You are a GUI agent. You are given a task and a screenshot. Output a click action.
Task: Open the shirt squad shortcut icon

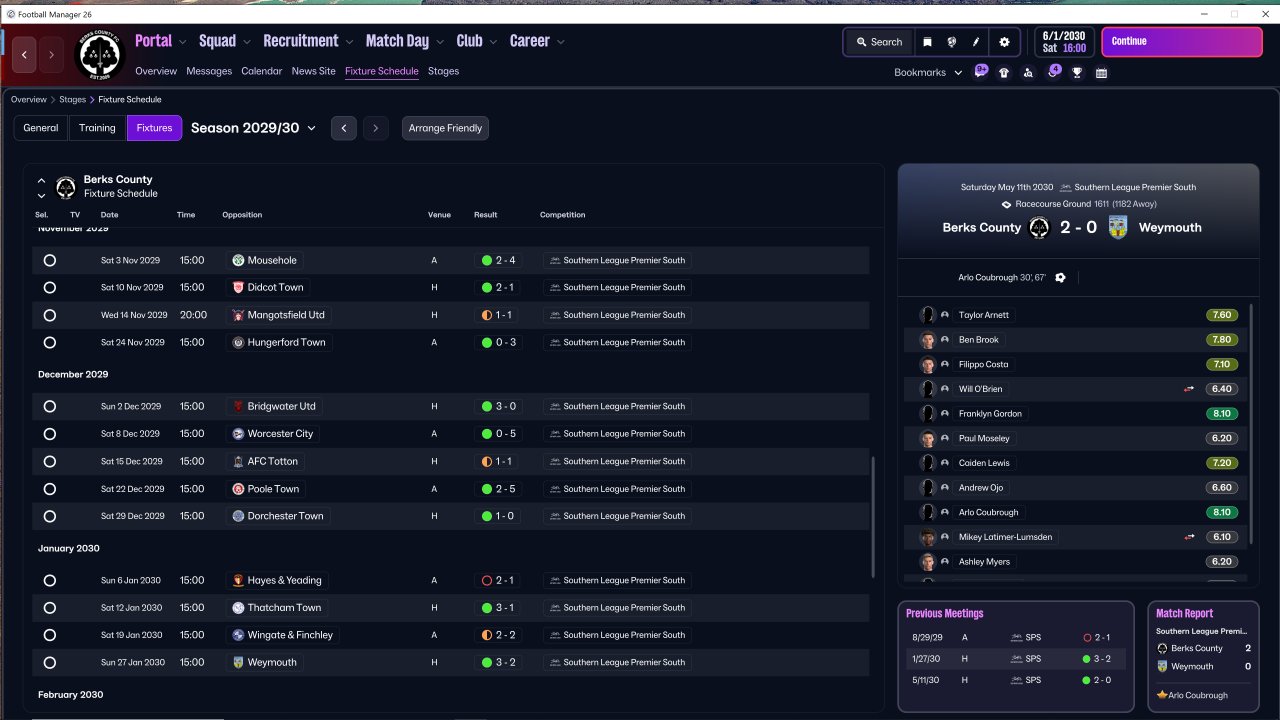1004,72
